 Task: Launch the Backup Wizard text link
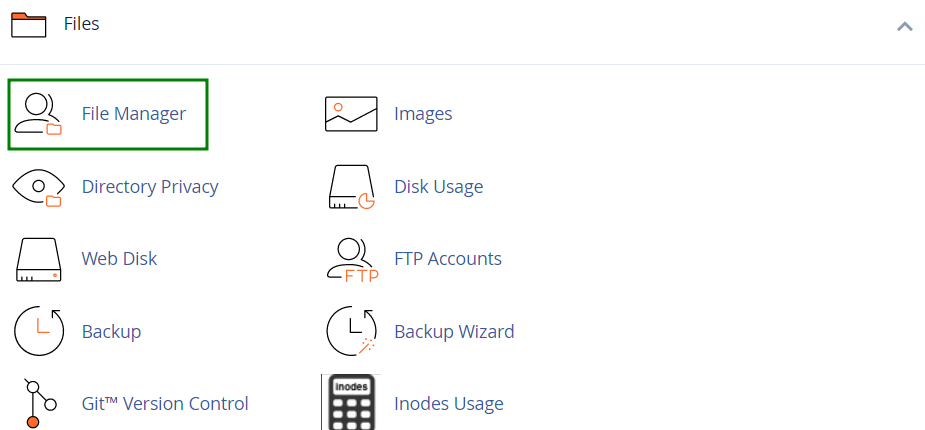[454, 331]
